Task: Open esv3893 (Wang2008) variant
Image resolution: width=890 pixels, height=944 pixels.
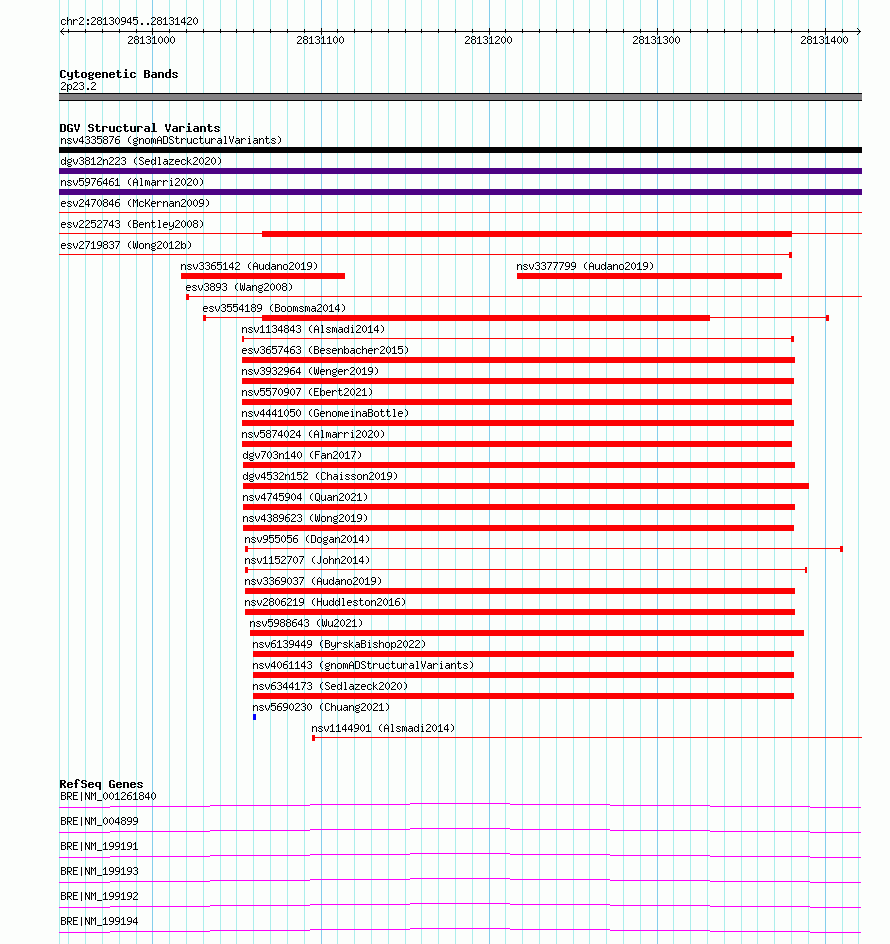Action: tap(239, 287)
